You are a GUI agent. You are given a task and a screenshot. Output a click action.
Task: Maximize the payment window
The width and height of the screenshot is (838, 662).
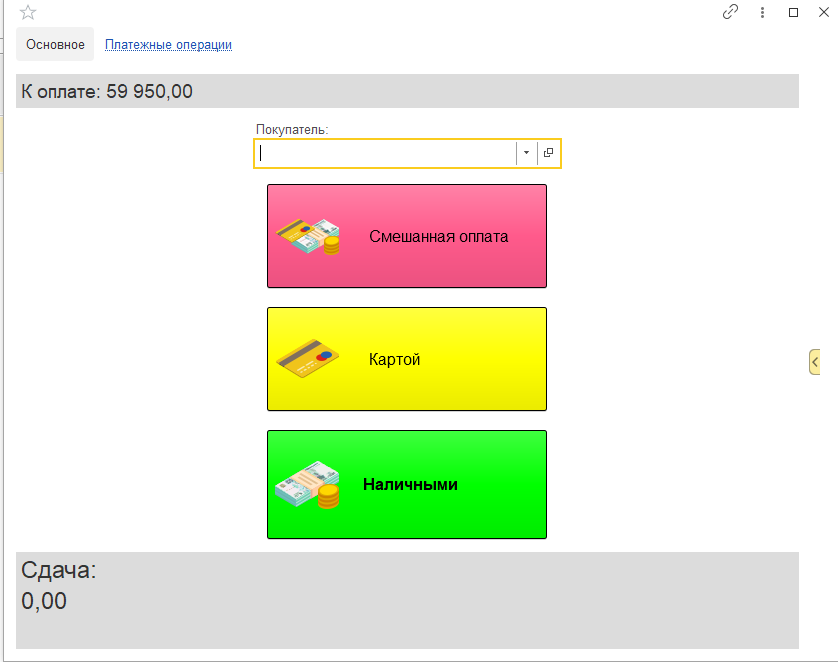click(793, 12)
